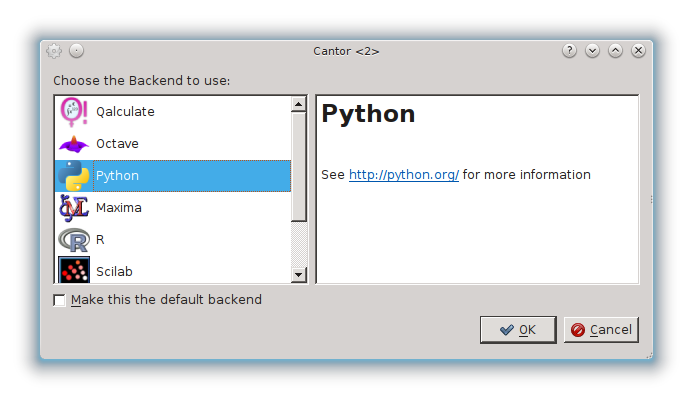
Task: Dismiss dialog with Cancel button
Action: point(601,330)
